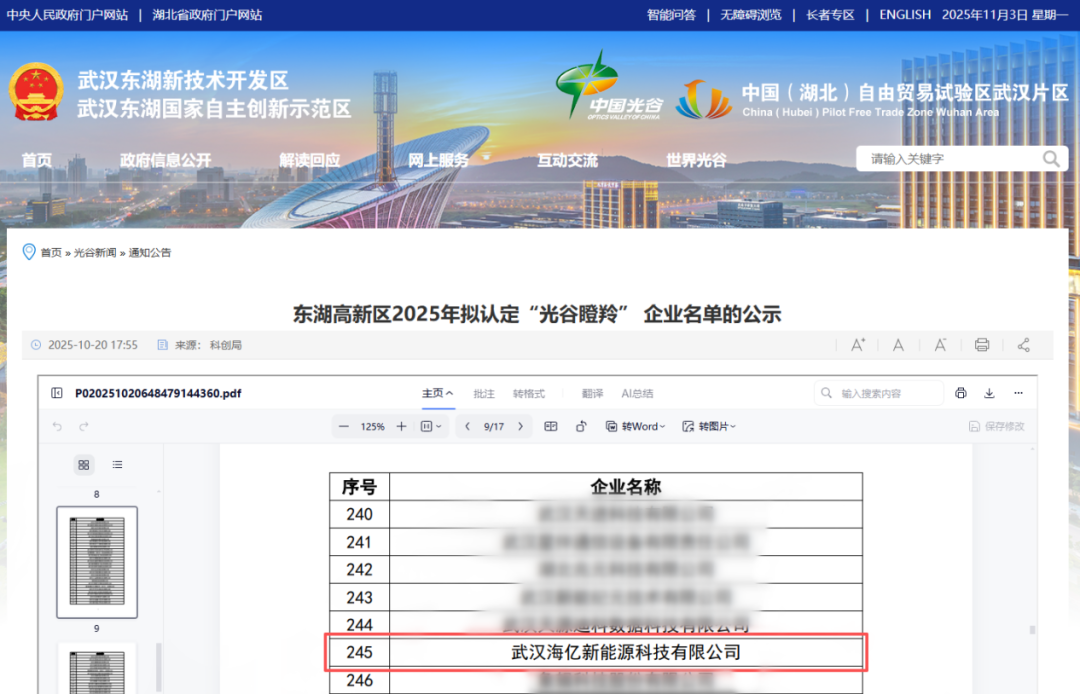Click the PDF vertical scrollbar handle

click(1033, 630)
